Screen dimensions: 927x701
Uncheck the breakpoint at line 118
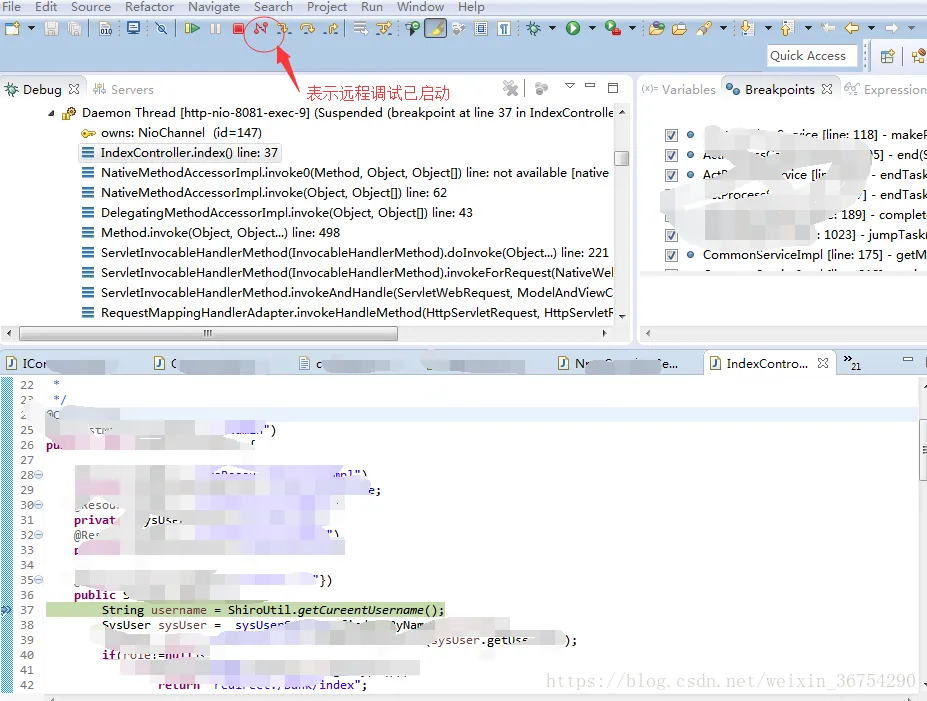pos(671,135)
